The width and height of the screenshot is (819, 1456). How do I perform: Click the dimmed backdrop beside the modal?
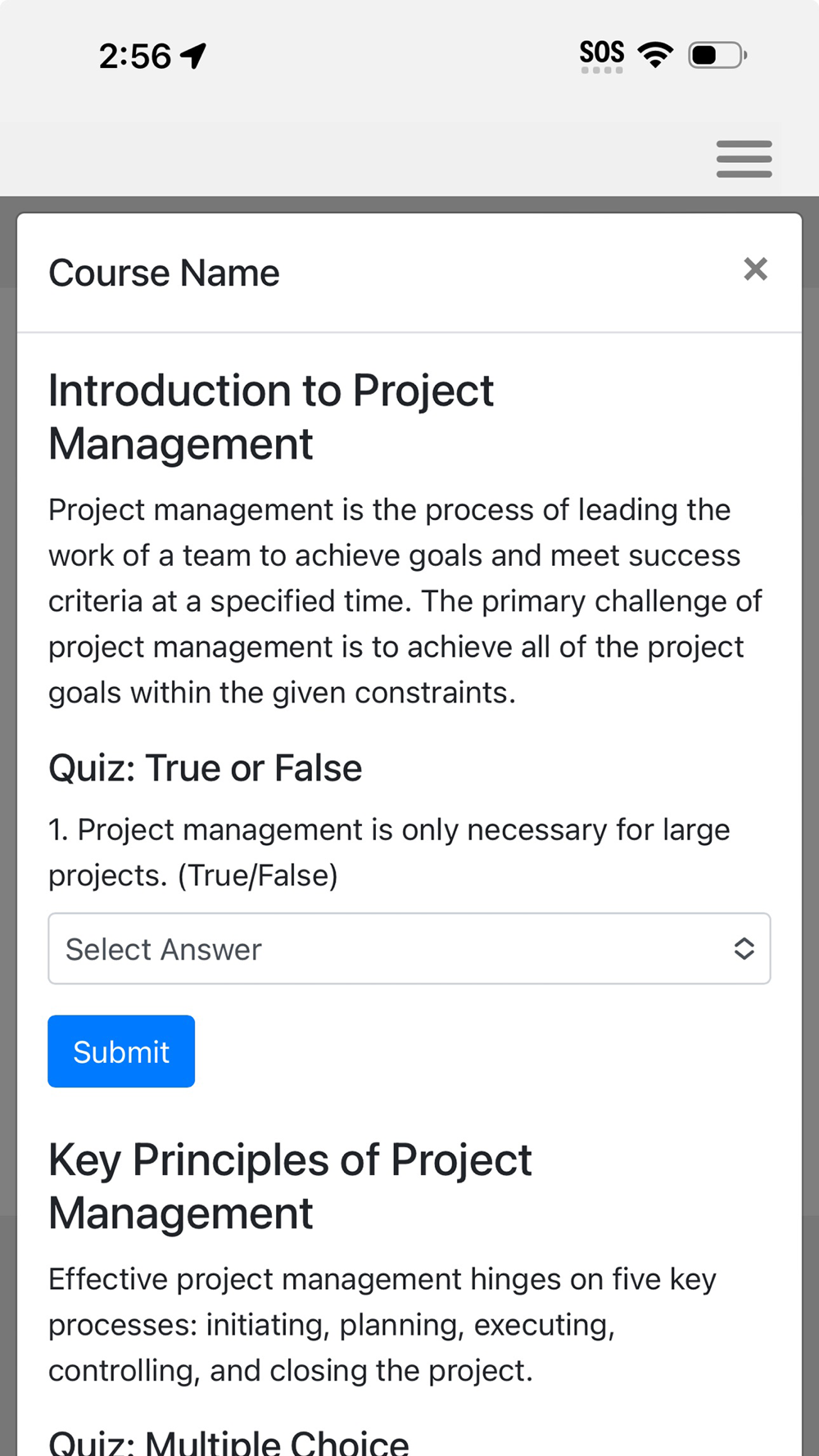(7, 737)
